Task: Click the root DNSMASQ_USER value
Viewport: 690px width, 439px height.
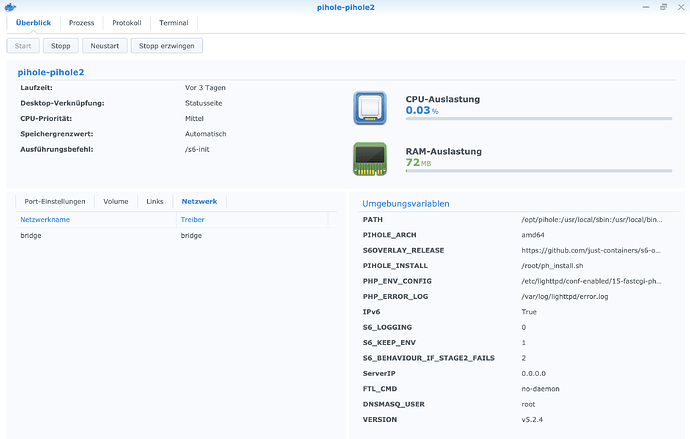Action: [x=528, y=404]
